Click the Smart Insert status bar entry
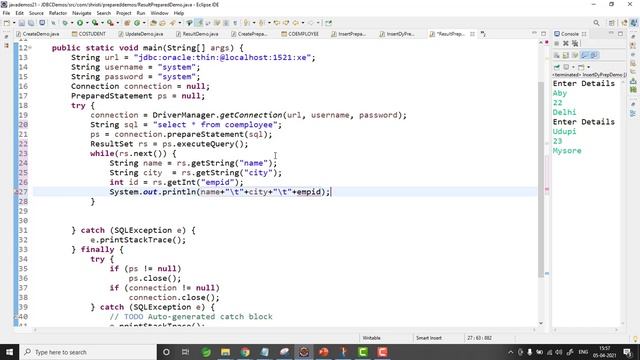 (x=429, y=338)
